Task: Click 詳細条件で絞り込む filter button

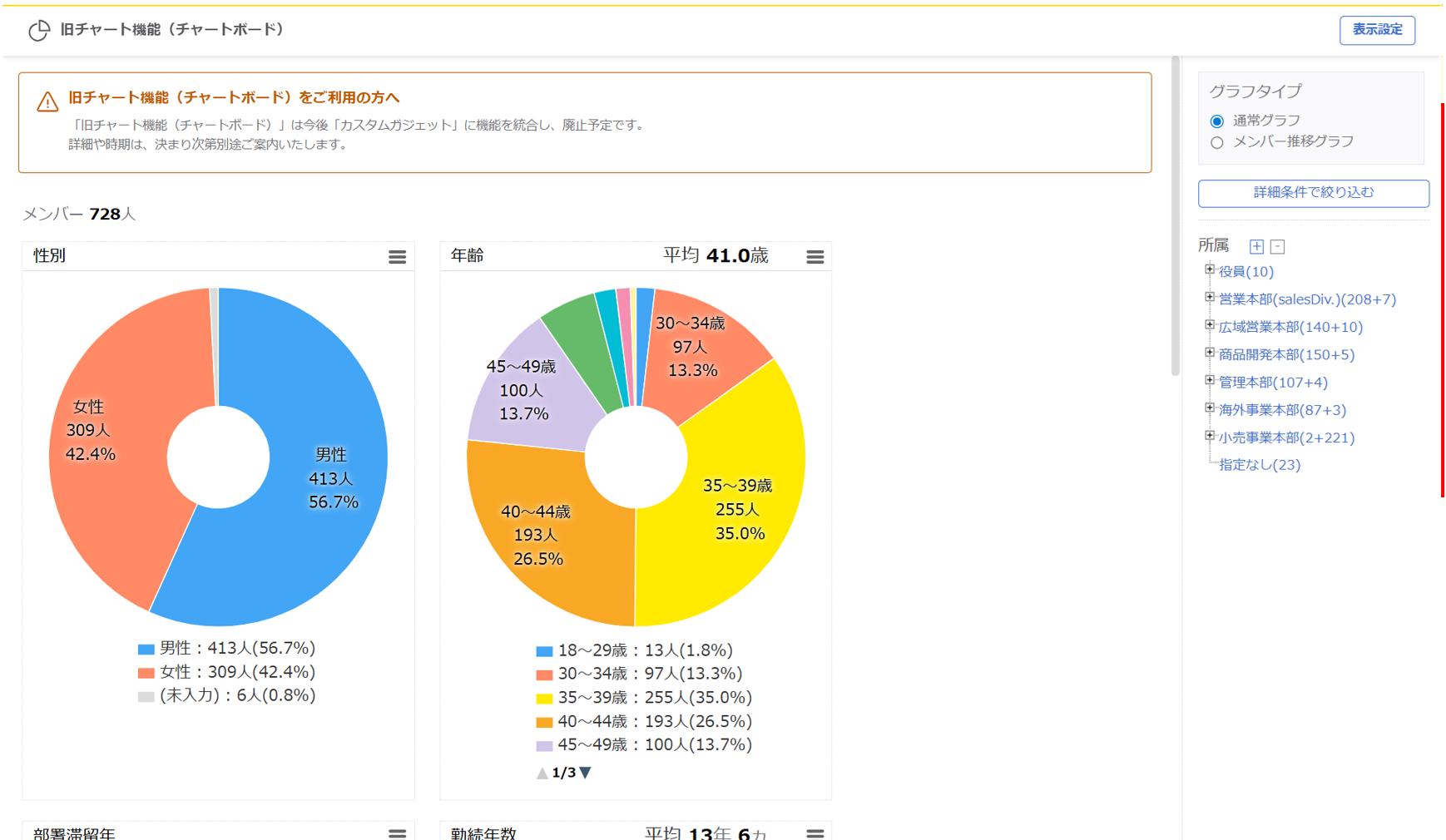Action: [x=1313, y=193]
